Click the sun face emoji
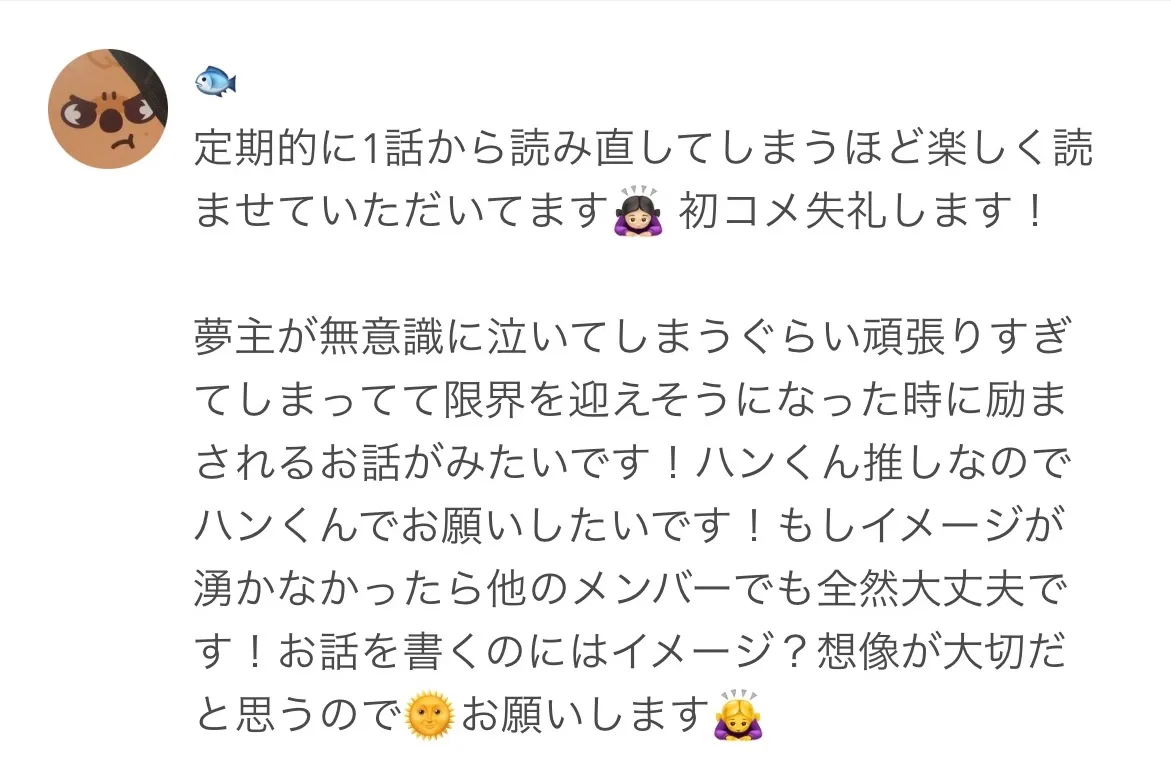 (429, 716)
